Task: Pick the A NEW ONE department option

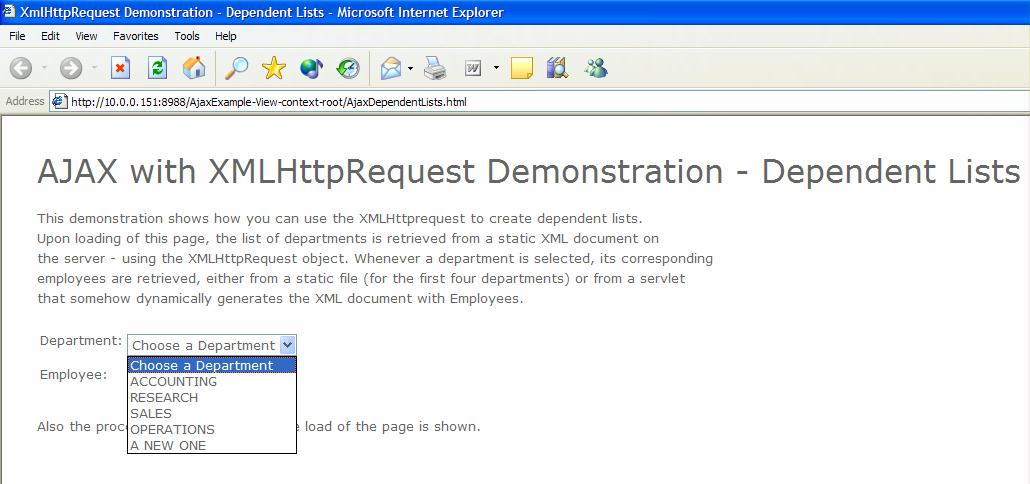Action: pyautogui.click(x=168, y=446)
